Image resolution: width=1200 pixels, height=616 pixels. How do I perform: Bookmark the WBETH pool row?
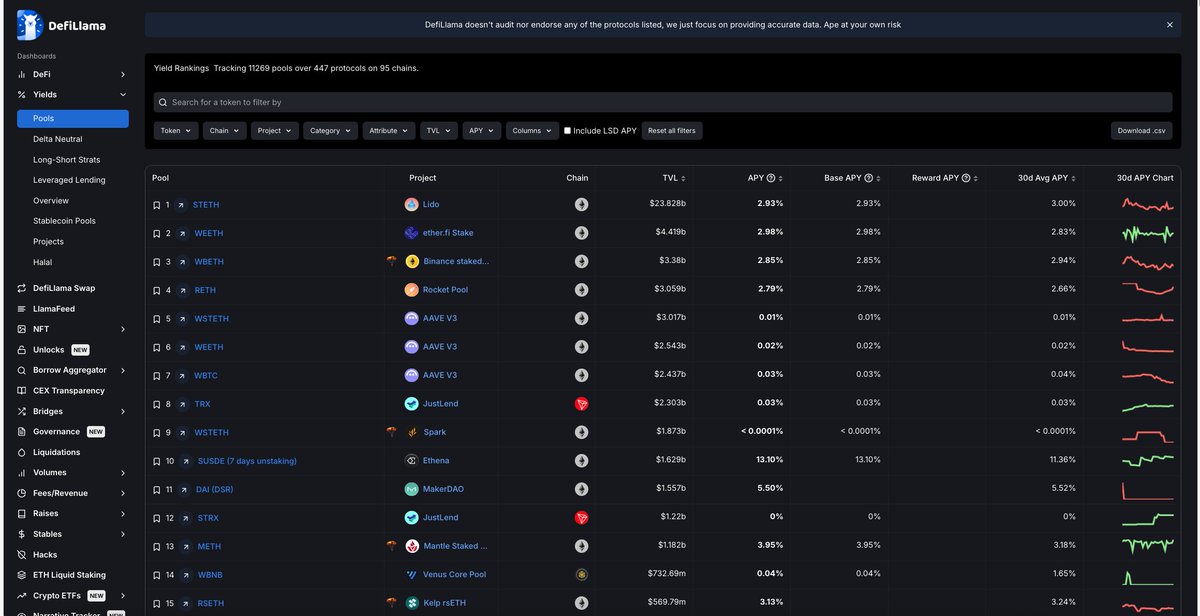tap(156, 262)
